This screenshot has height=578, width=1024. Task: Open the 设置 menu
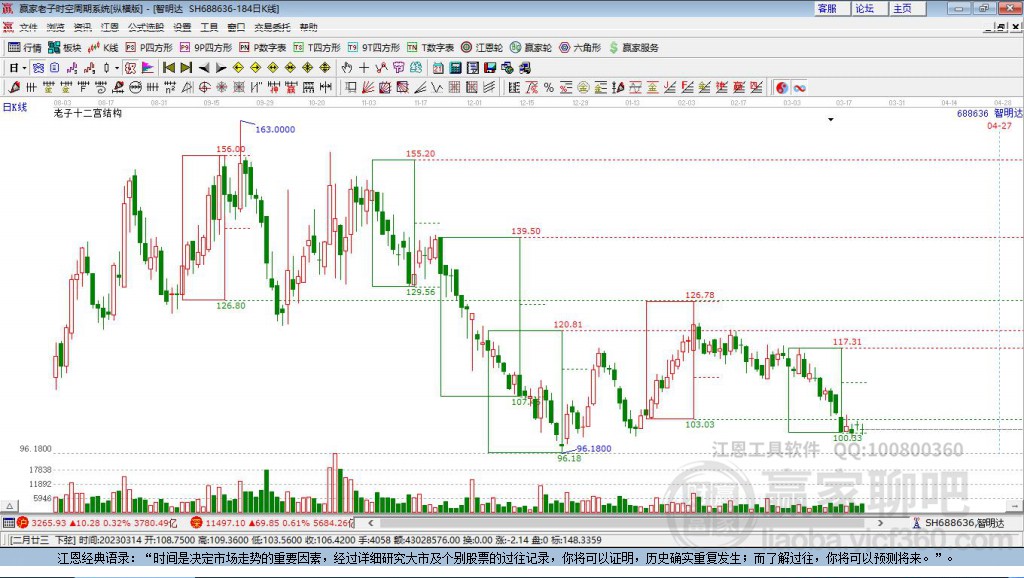pyautogui.click(x=182, y=27)
